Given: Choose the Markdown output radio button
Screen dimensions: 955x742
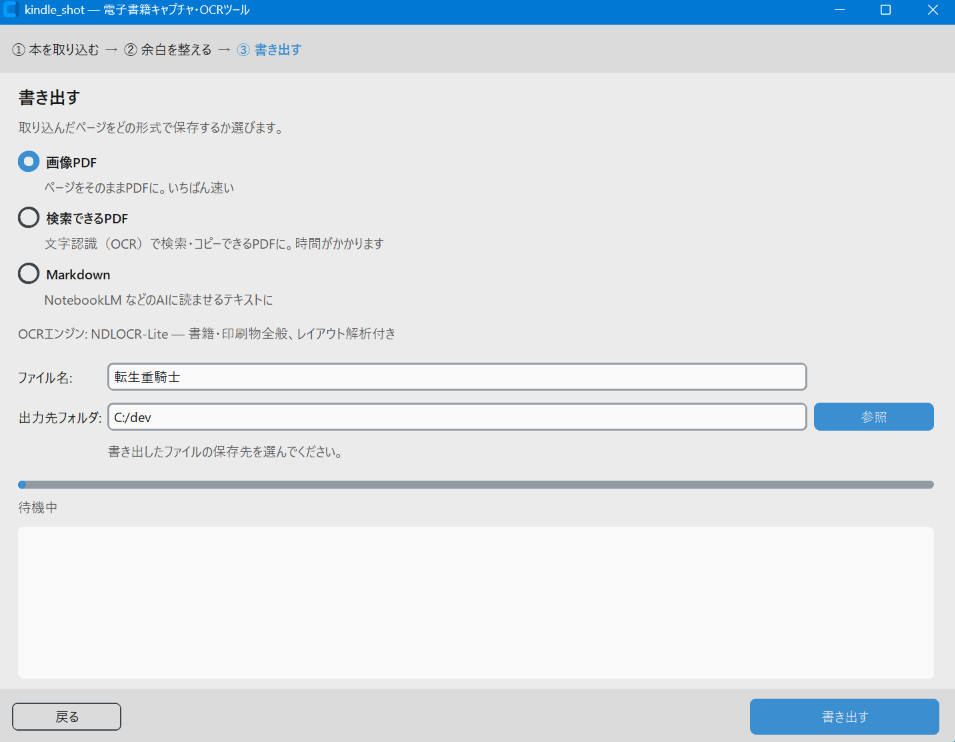Looking at the screenshot, I should coord(29,274).
